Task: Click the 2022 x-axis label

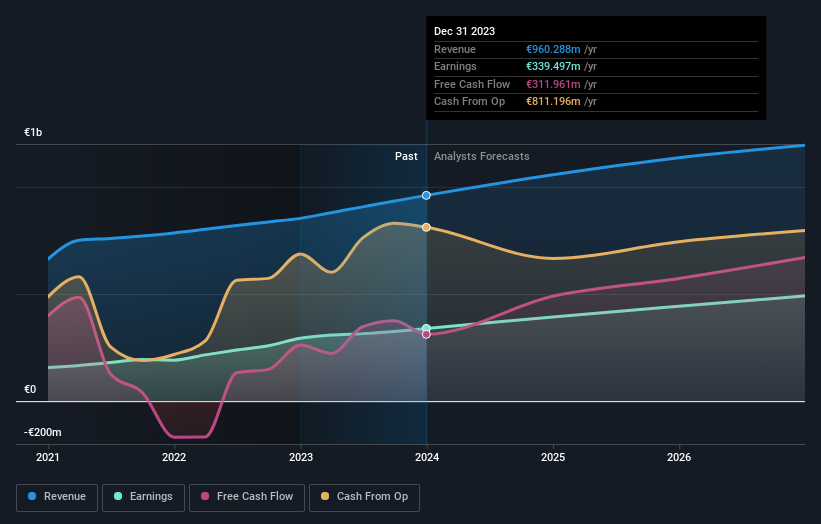Action: [174, 458]
